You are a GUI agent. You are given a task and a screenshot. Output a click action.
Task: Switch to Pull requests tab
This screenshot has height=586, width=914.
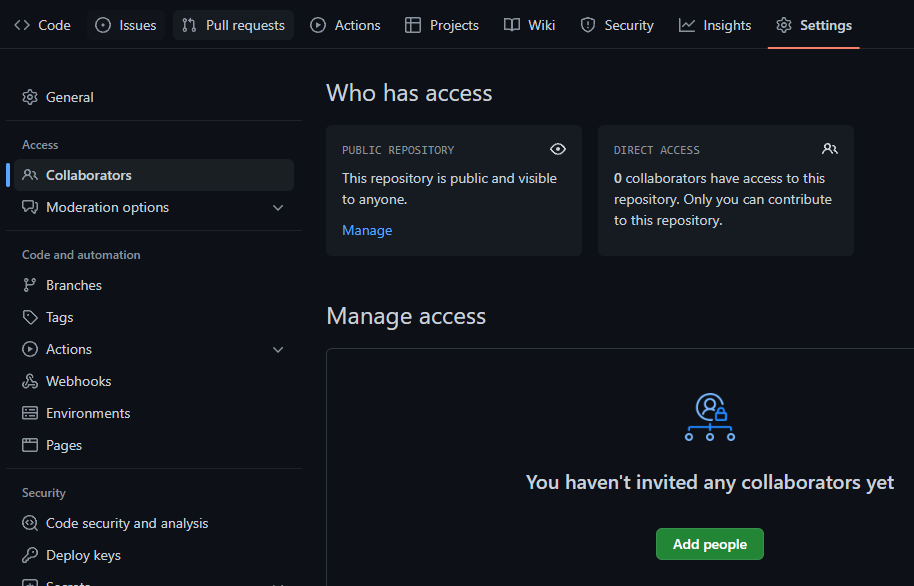pyautogui.click(x=233, y=25)
